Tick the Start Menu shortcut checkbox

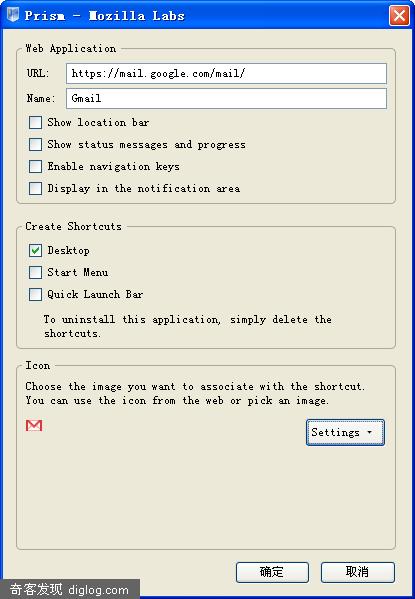pos(36,272)
